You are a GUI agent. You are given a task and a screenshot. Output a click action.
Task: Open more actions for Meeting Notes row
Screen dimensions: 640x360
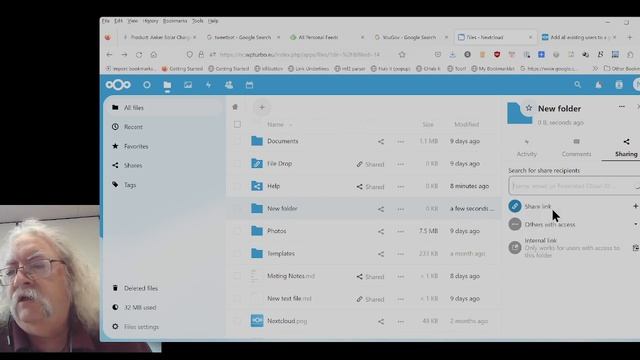(400, 277)
